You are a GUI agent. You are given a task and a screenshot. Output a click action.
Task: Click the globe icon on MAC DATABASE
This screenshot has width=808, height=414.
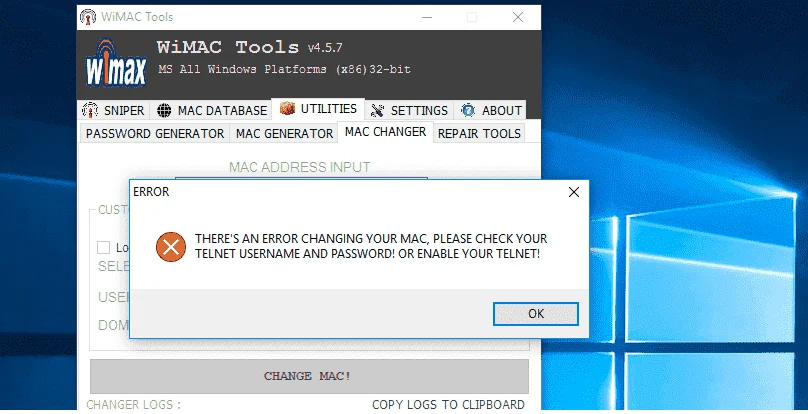(164, 110)
